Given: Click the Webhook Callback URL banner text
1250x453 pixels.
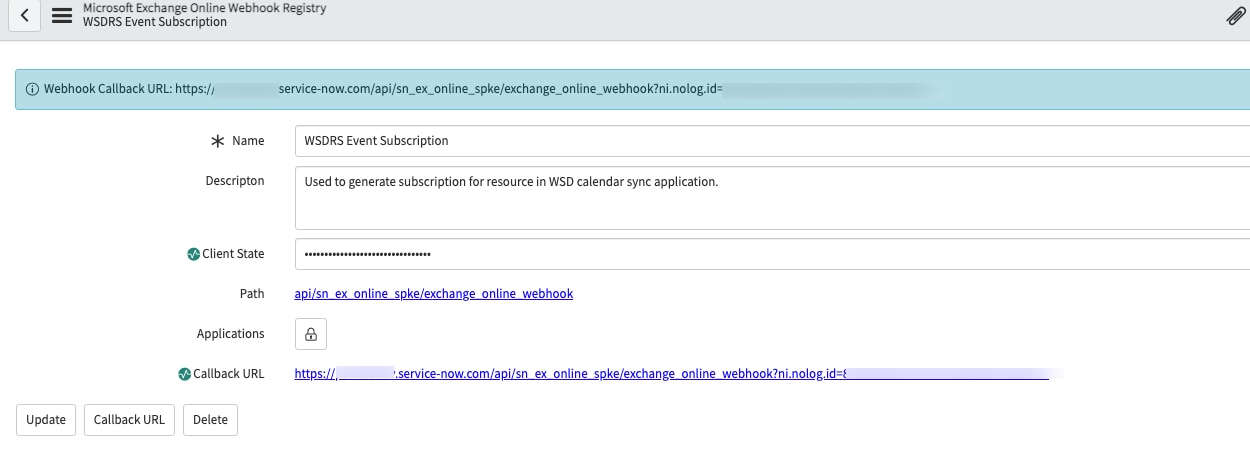Looking at the screenshot, I should coord(383,89).
